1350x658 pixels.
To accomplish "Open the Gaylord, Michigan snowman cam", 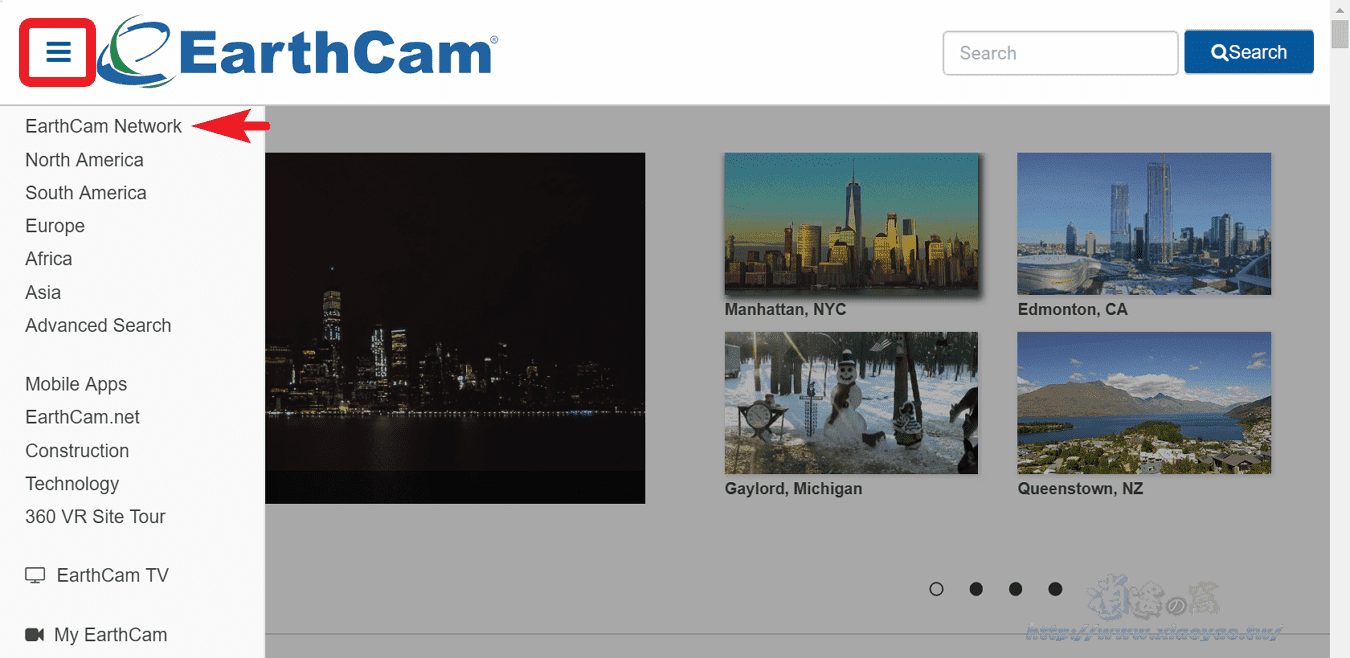I will 851,402.
